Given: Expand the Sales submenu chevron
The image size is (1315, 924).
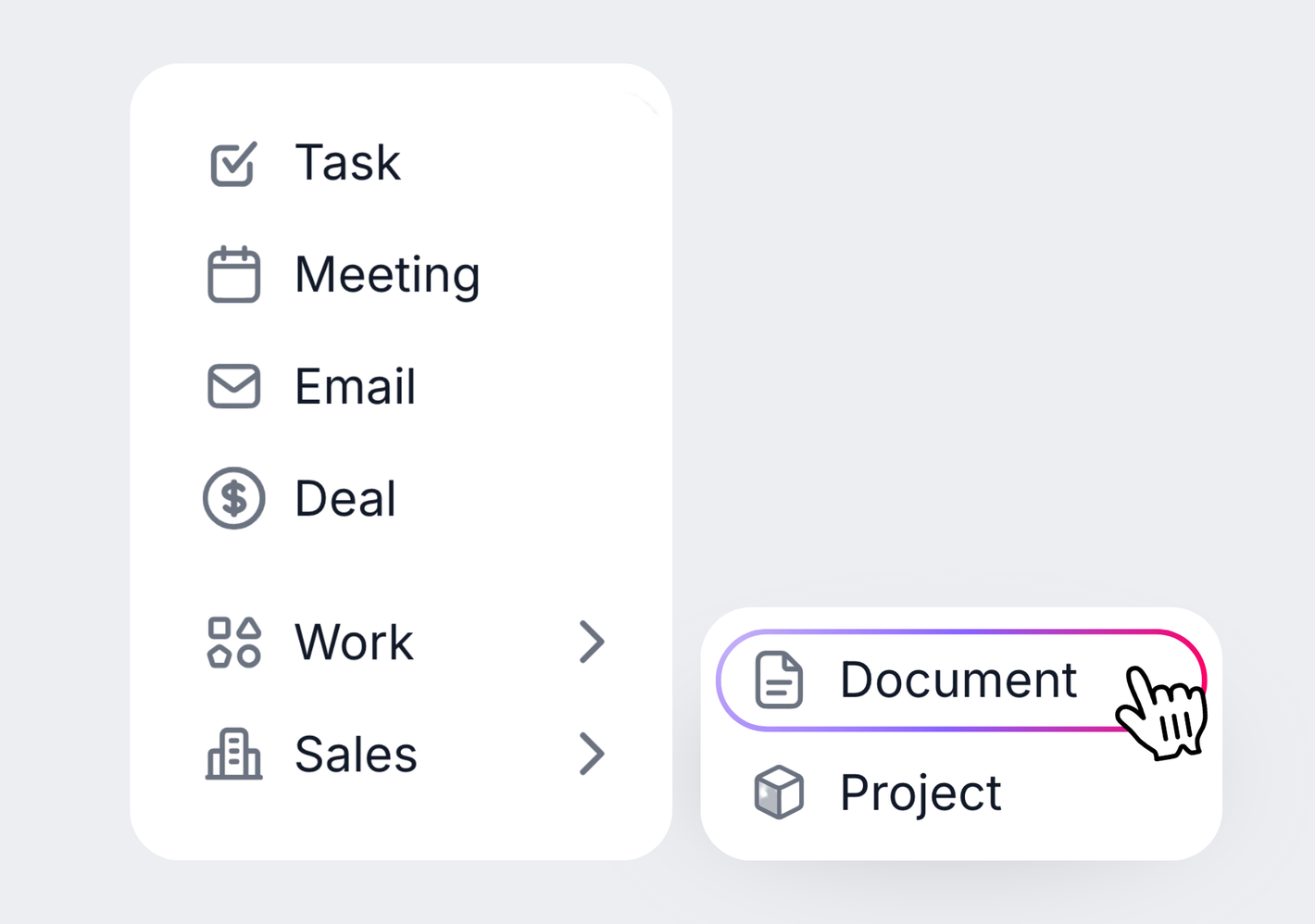Looking at the screenshot, I should [592, 754].
